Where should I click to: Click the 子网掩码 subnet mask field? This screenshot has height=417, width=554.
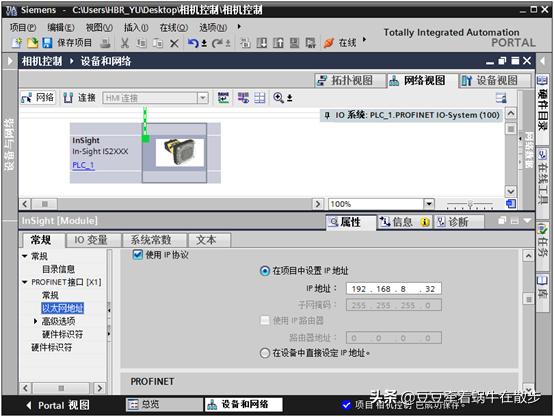[x=394, y=305]
